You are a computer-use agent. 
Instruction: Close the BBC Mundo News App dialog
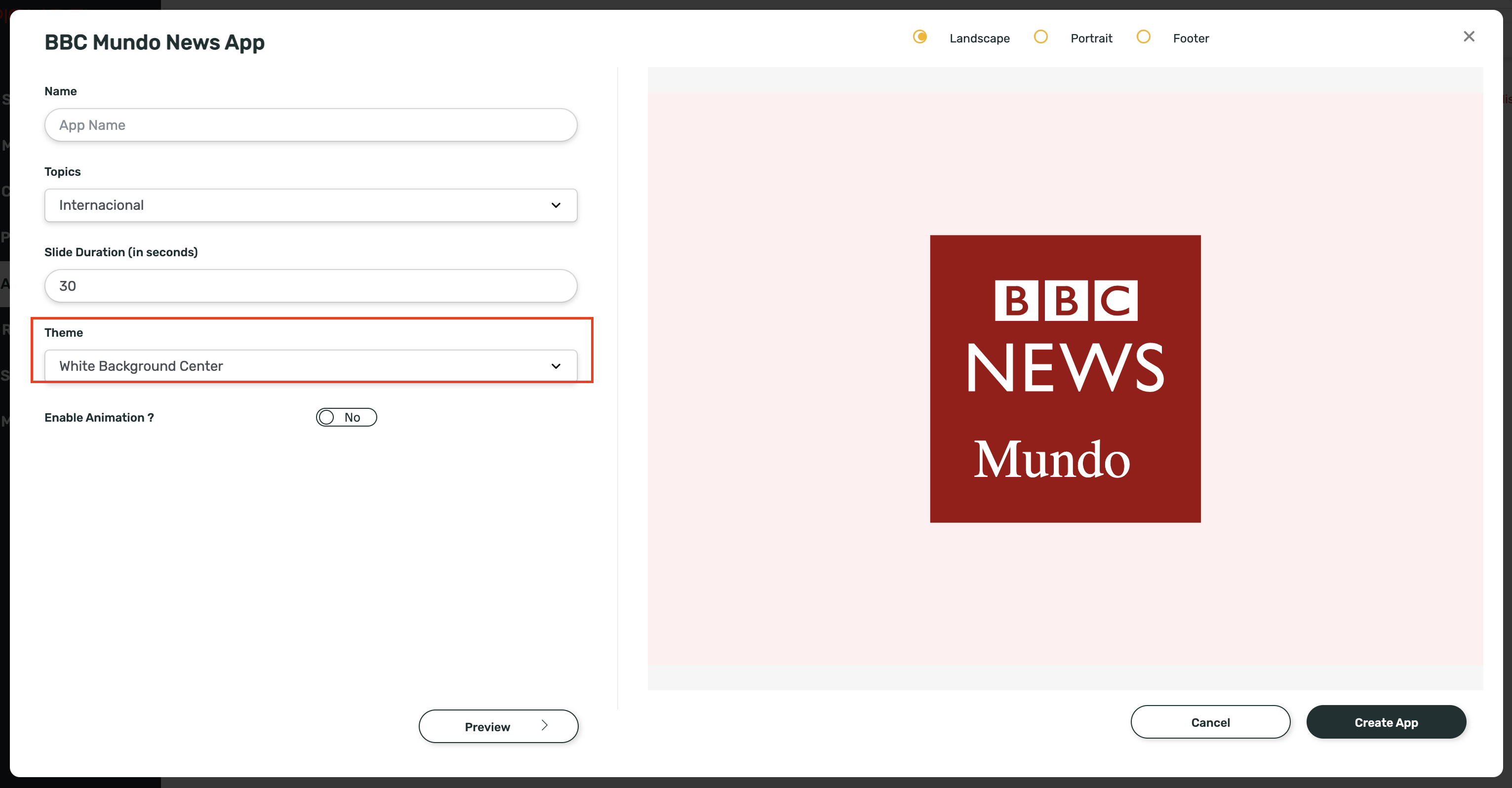coord(1469,37)
